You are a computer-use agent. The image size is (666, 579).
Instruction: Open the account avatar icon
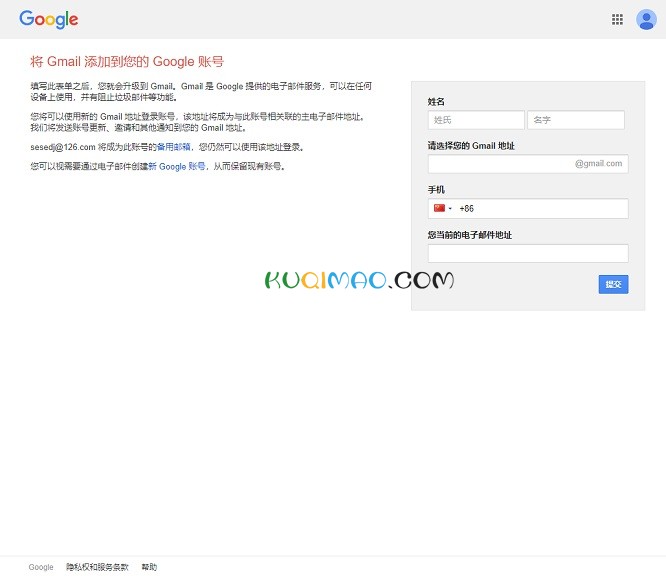coord(646,20)
